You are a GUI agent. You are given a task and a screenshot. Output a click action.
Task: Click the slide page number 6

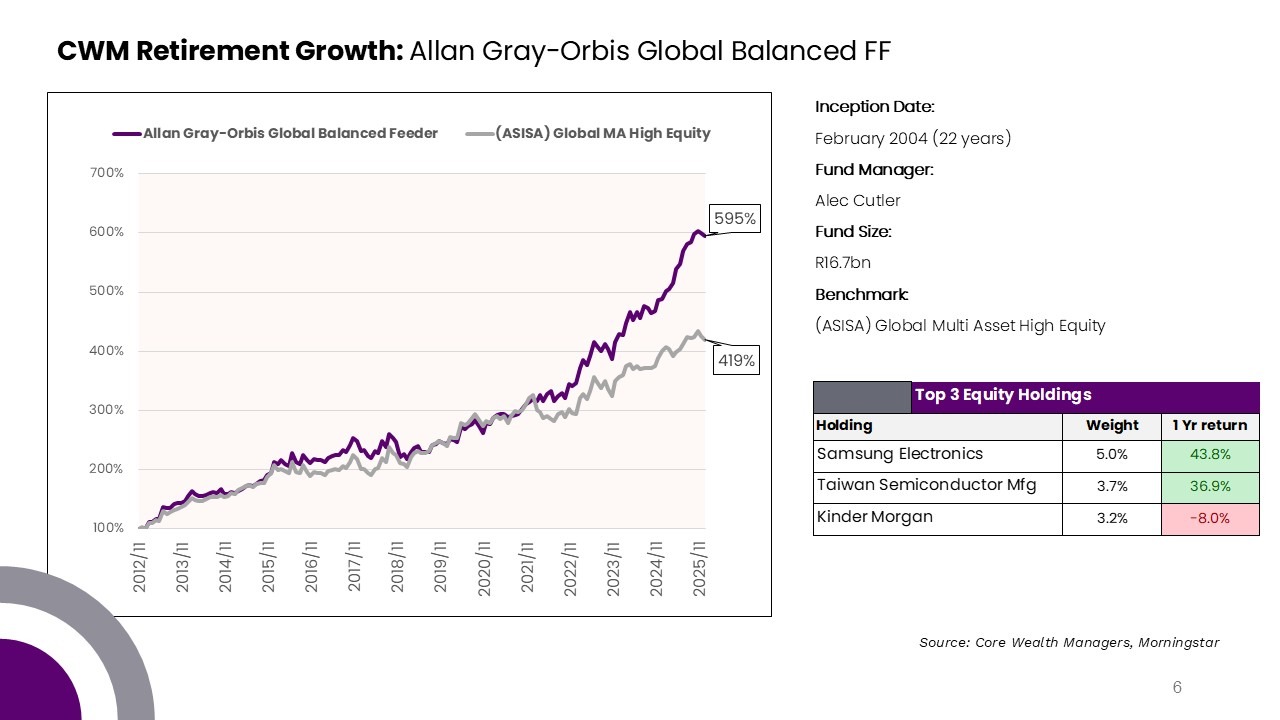tap(1177, 687)
